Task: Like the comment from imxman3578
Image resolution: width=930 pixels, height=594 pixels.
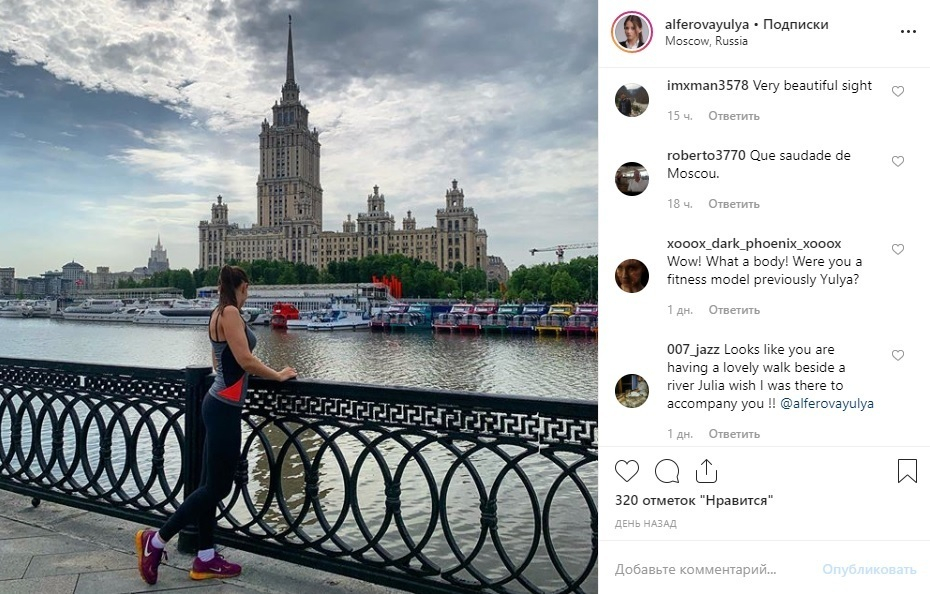Action: [x=898, y=91]
